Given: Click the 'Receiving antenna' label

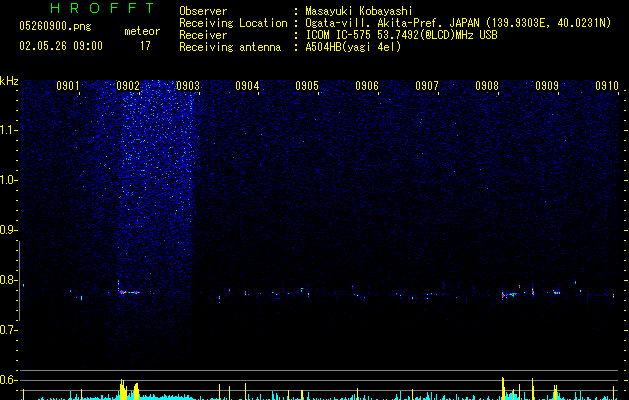Looking at the screenshot, I should click(x=230, y=47).
